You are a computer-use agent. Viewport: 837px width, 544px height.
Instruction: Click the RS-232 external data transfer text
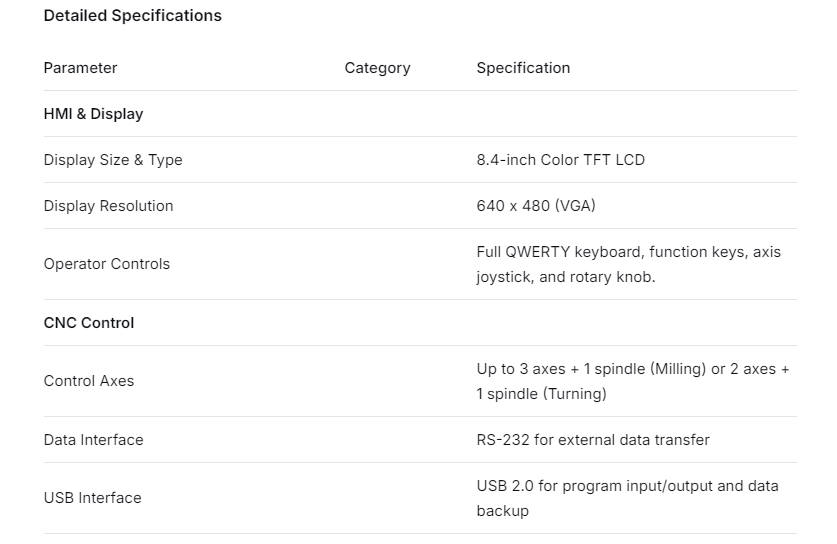593,440
